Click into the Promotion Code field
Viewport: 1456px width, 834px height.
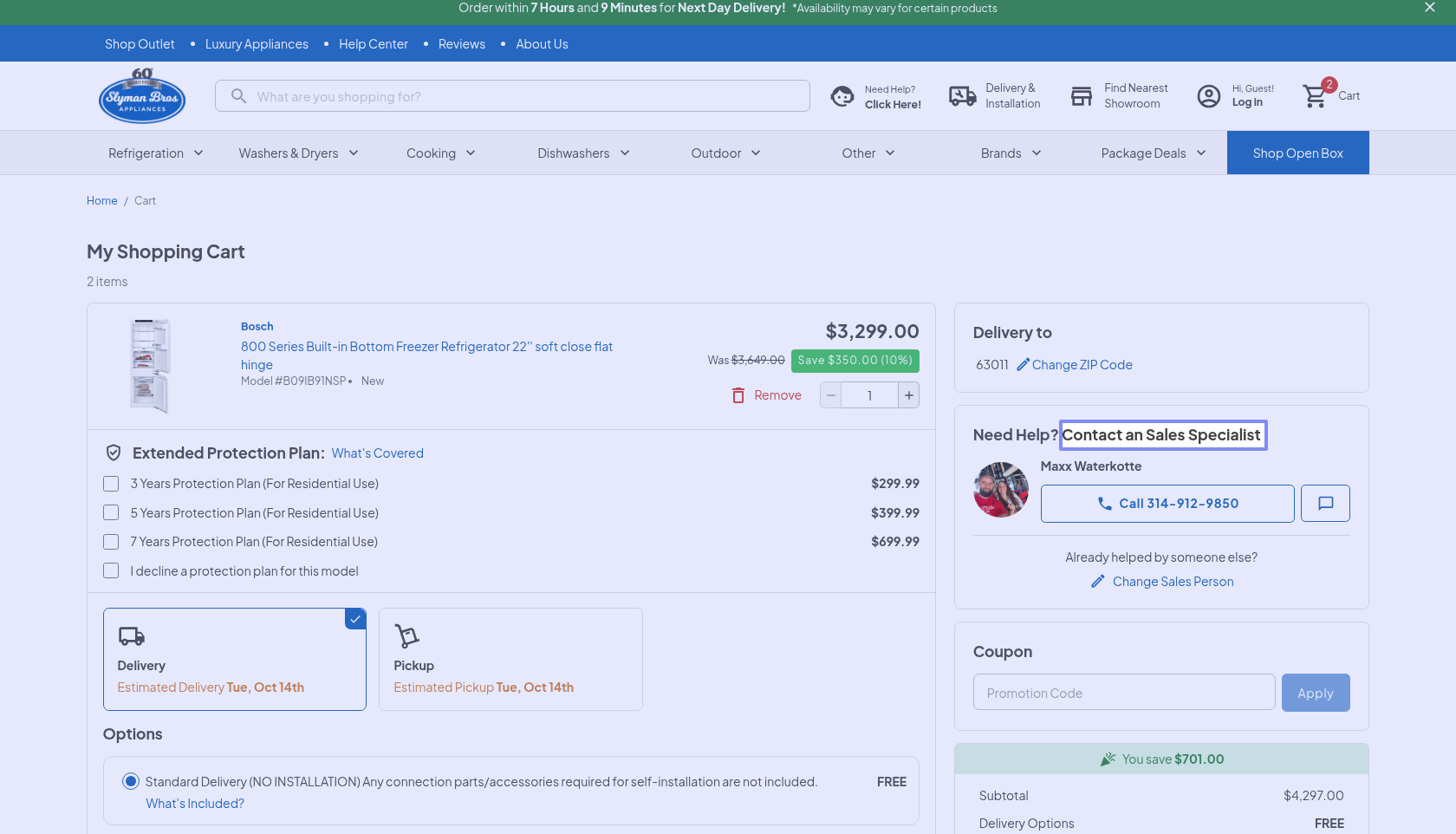coord(1123,693)
